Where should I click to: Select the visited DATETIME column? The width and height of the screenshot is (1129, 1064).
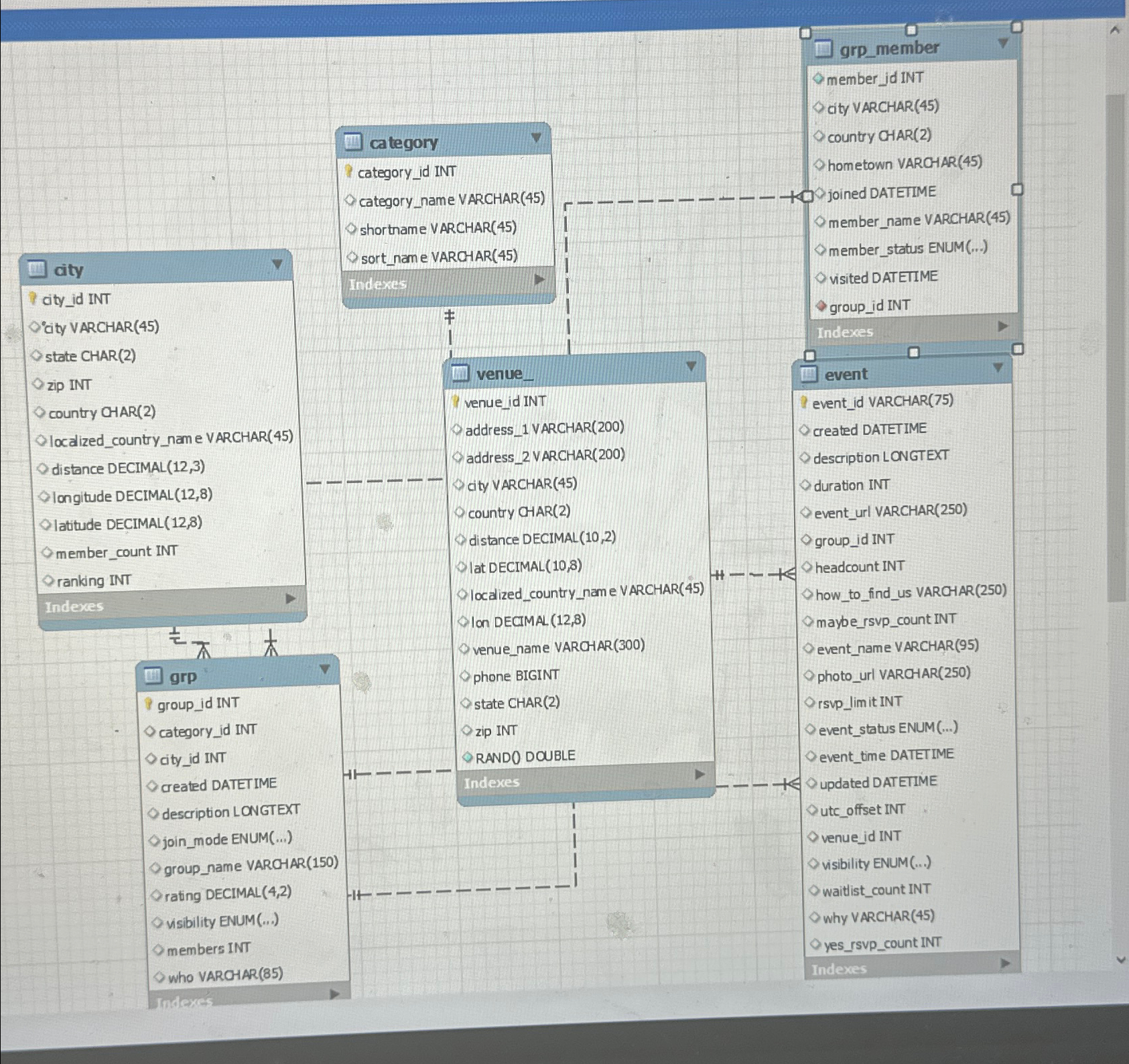tap(883, 277)
